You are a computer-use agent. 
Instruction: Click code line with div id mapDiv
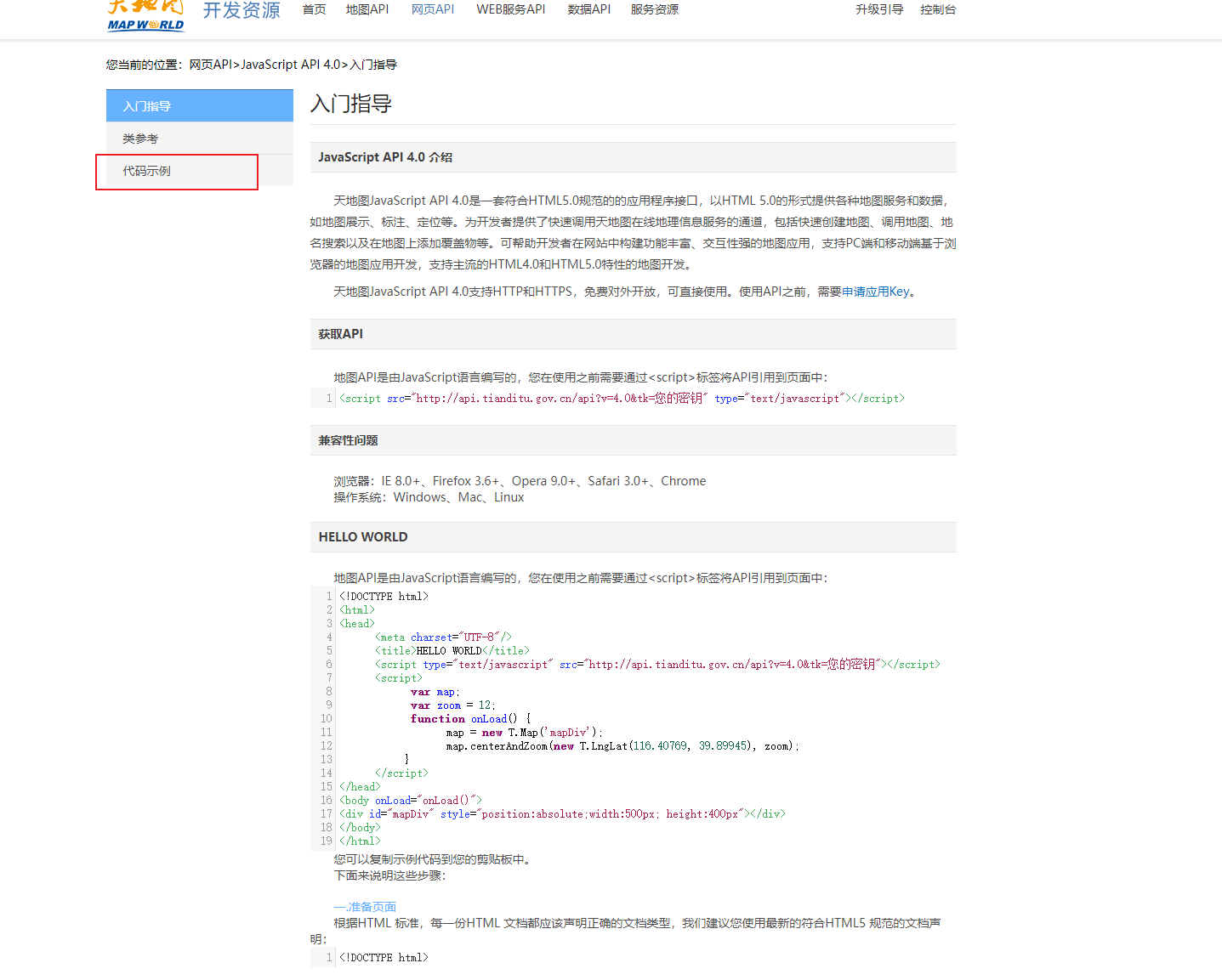pyautogui.click(x=562, y=814)
